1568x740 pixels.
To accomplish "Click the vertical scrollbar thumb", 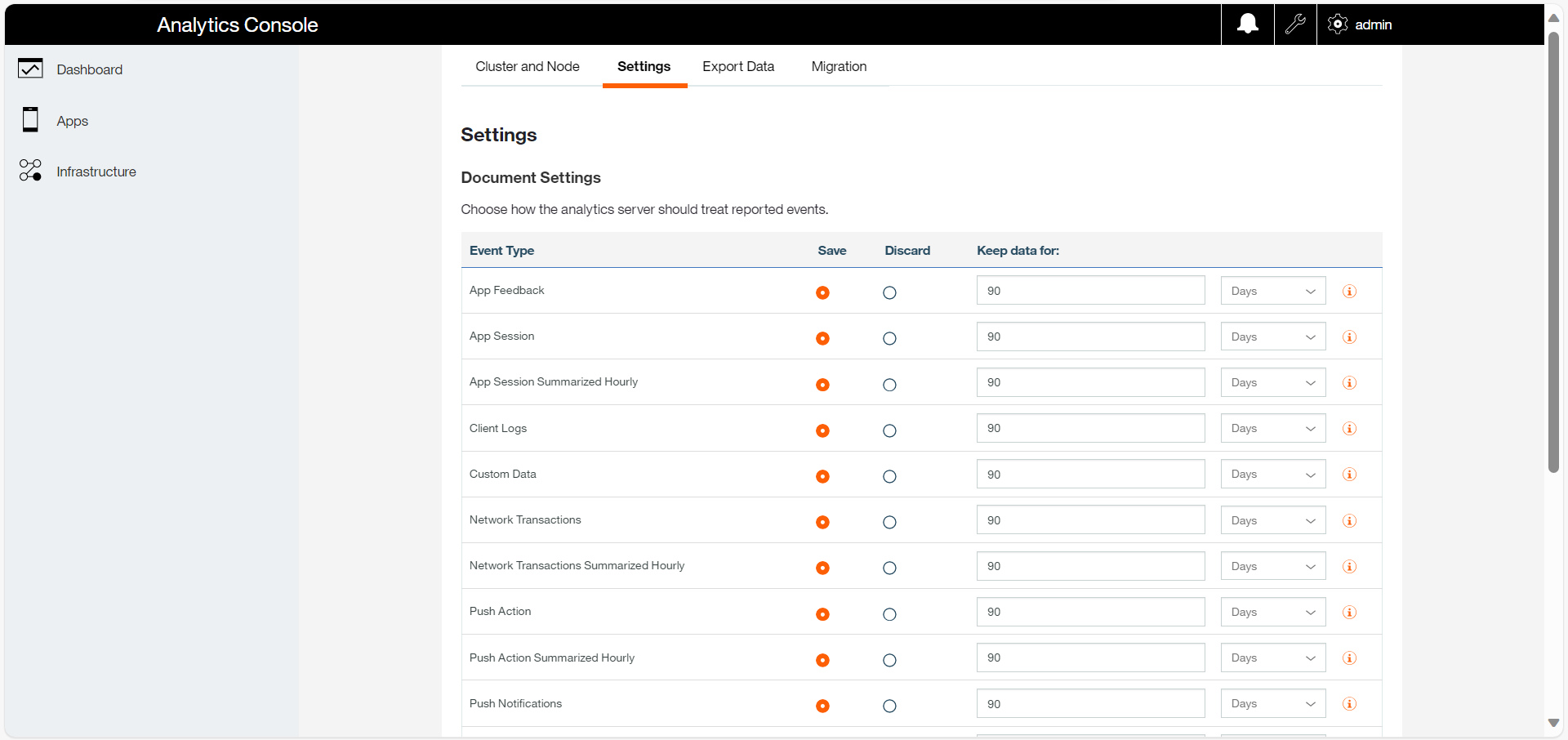I will (x=1553, y=251).
